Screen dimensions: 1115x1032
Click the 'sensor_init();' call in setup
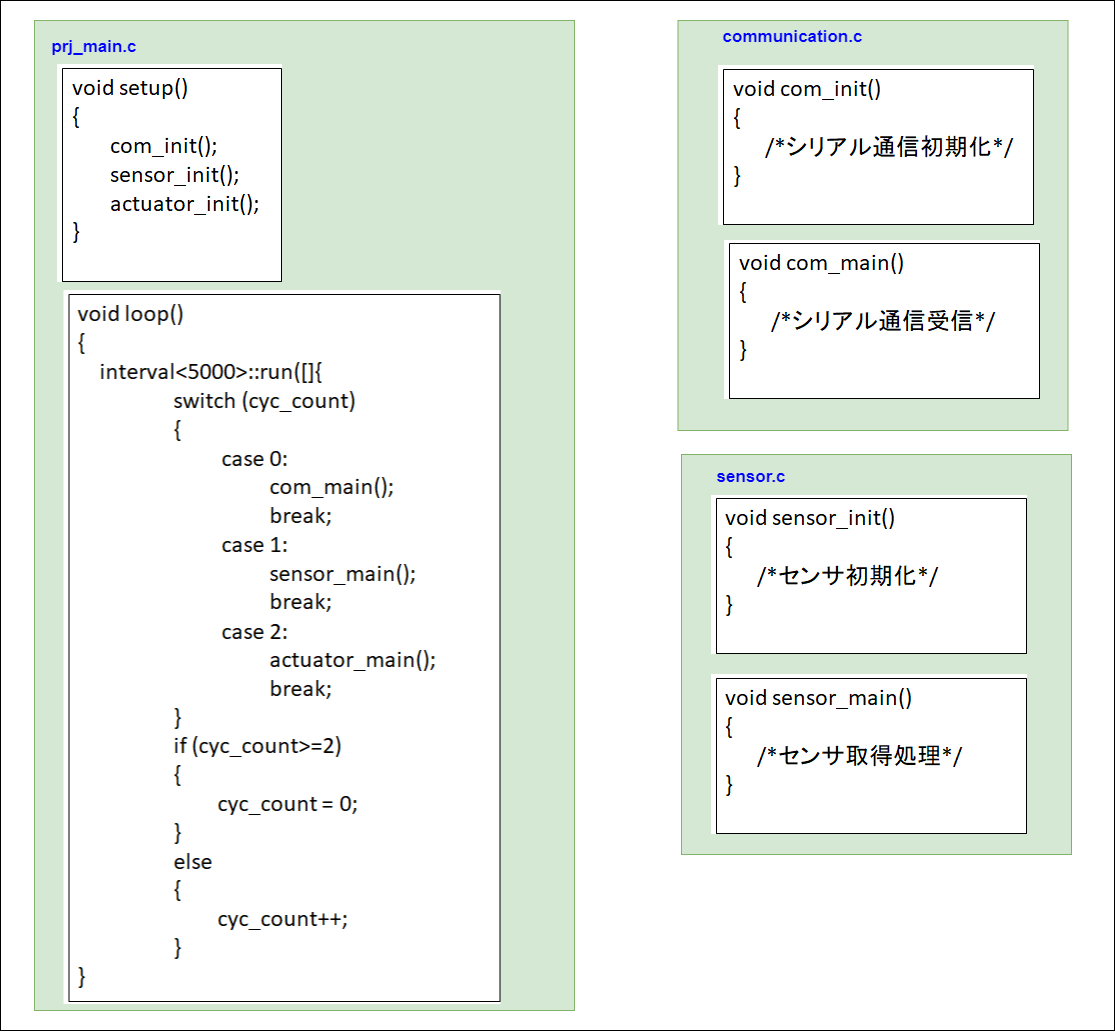174,175
